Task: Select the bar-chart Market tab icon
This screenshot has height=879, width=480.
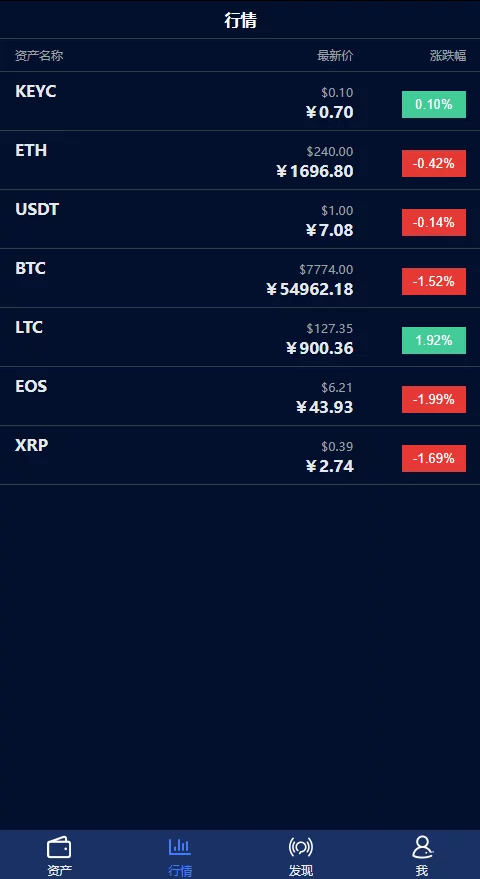Action: coord(180,846)
